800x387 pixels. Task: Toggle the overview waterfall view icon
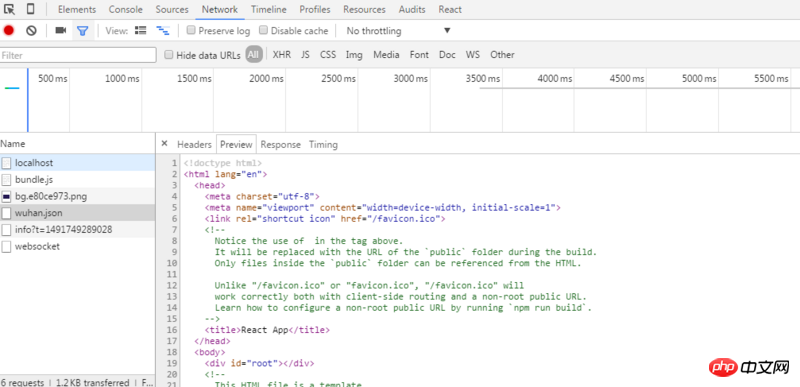click(x=163, y=31)
